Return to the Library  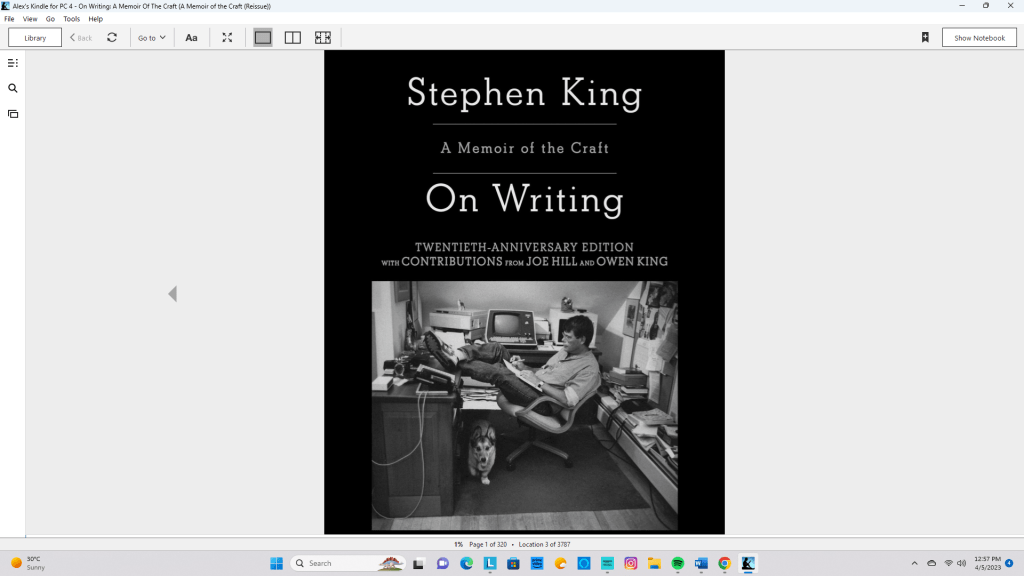[x=35, y=37]
